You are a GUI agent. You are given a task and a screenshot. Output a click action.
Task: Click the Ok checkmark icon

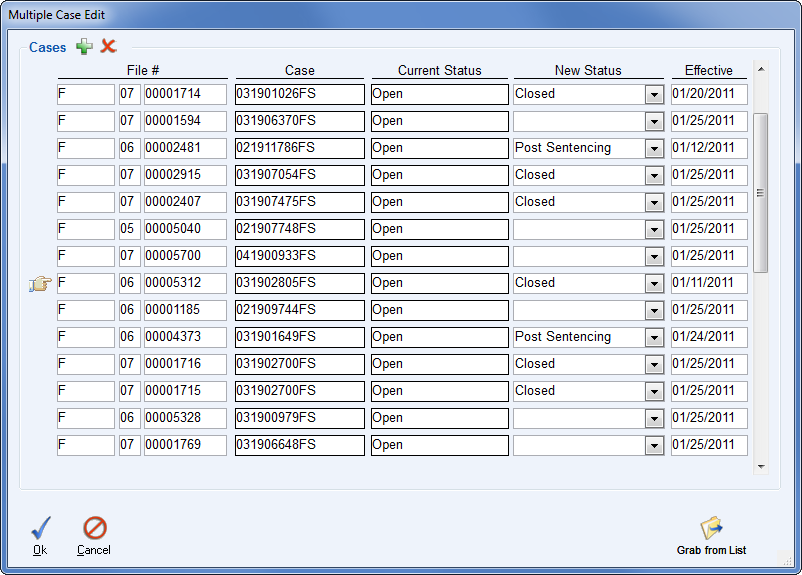(41, 528)
